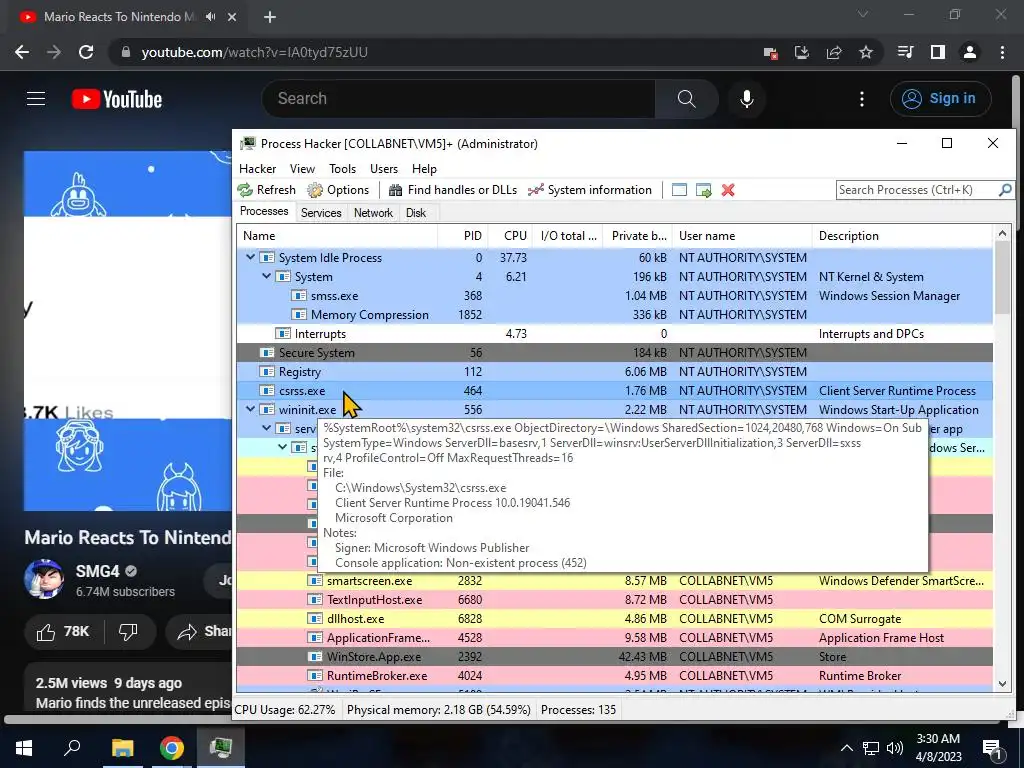Reload the page with the browser refresh icon

86,52
